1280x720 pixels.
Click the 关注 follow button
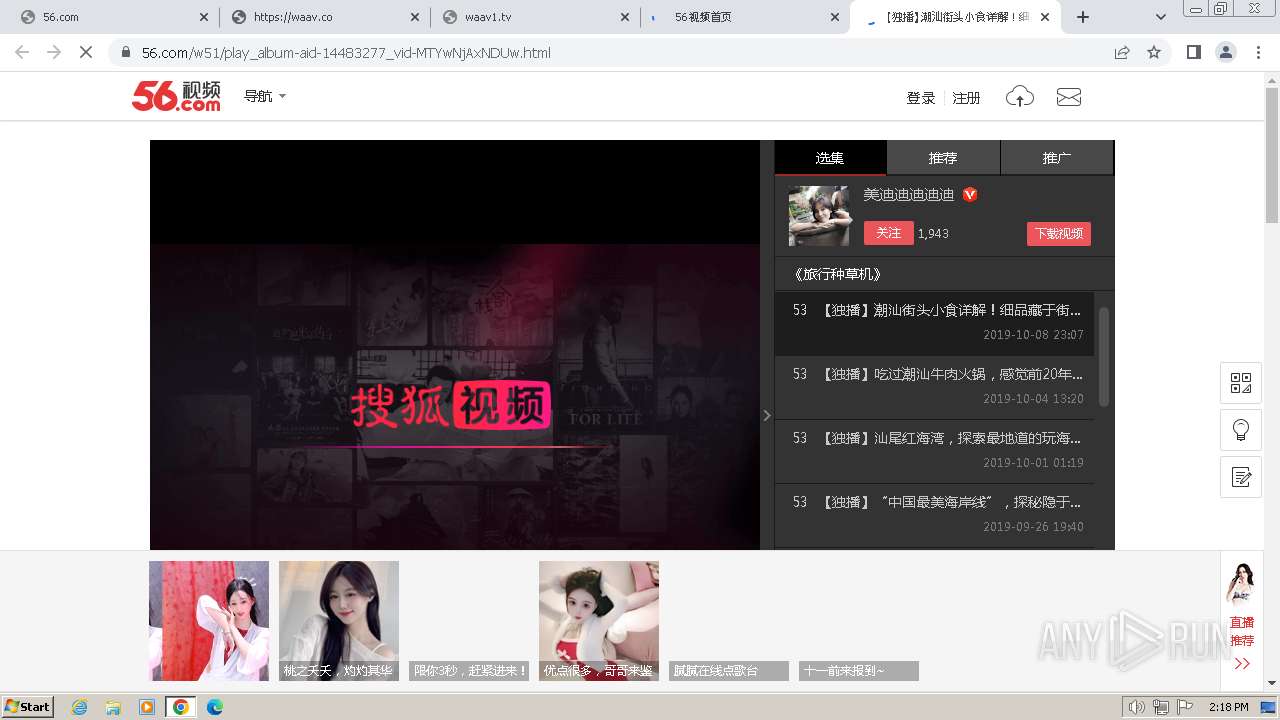point(888,233)
